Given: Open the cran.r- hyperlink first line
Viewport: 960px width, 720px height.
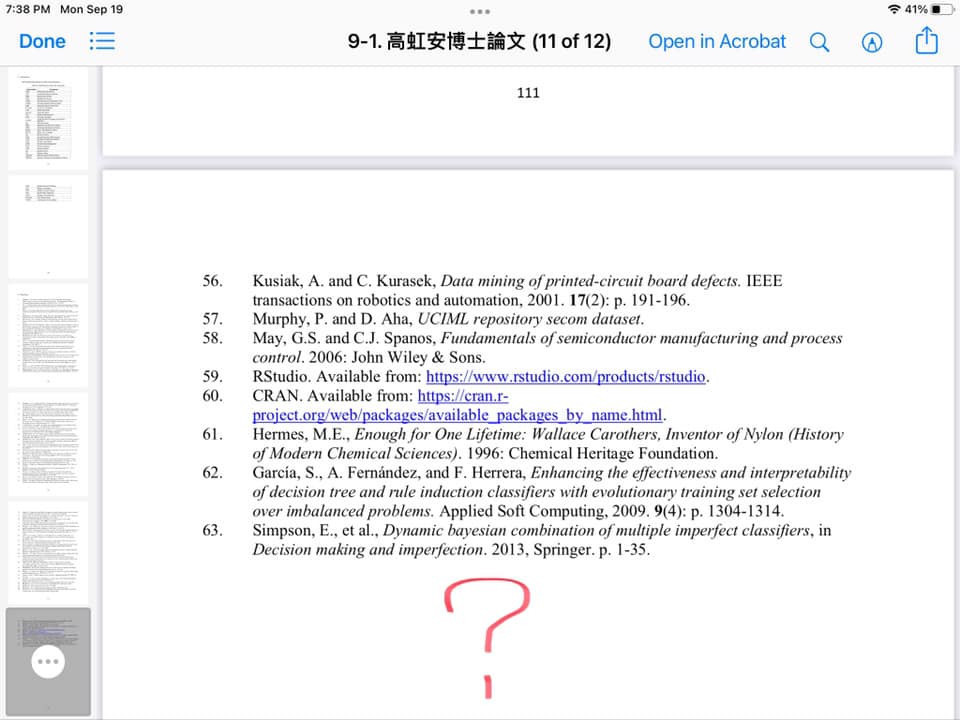Looking at the screenshot, I should [463, 396].
